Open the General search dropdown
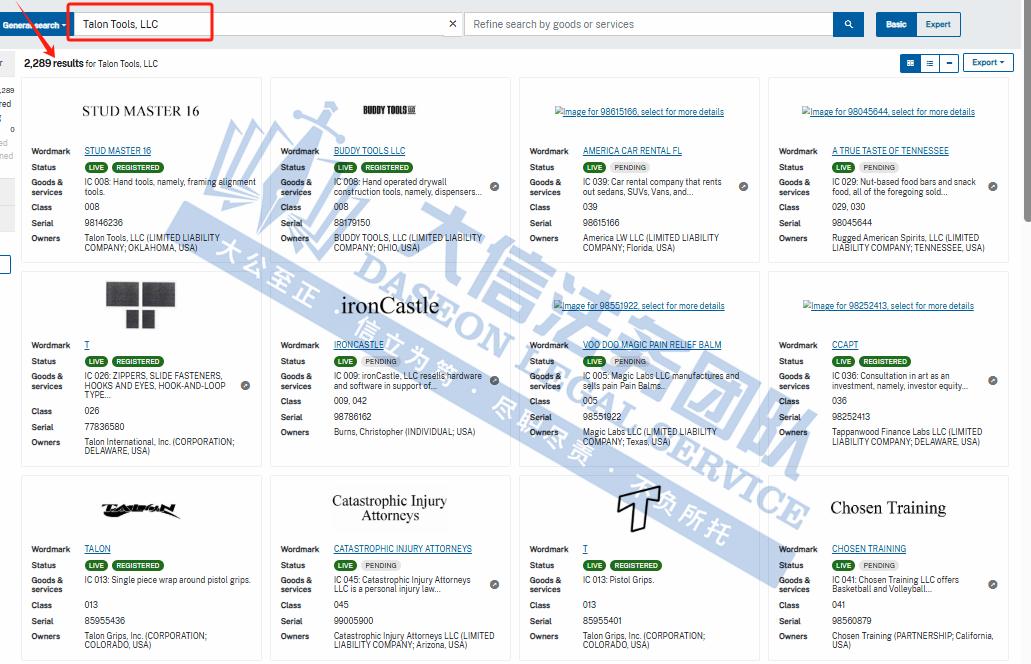This screenshot has width=1031, height=664. pyautogui.click(x=34, y=24)
